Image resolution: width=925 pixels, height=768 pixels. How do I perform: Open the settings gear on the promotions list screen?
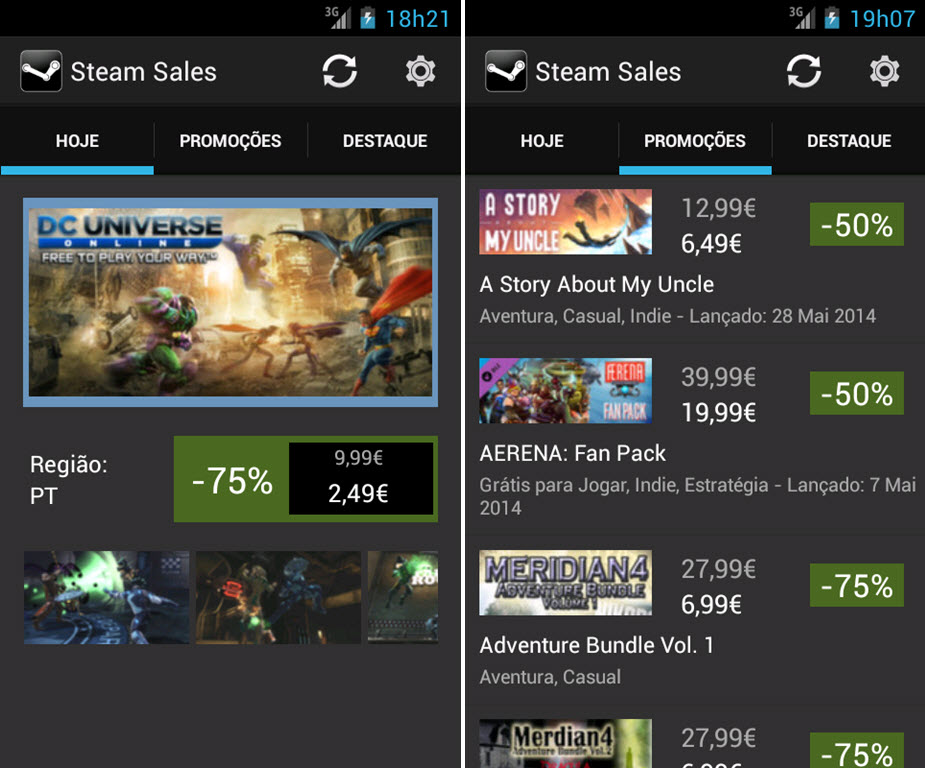(884, 72)
